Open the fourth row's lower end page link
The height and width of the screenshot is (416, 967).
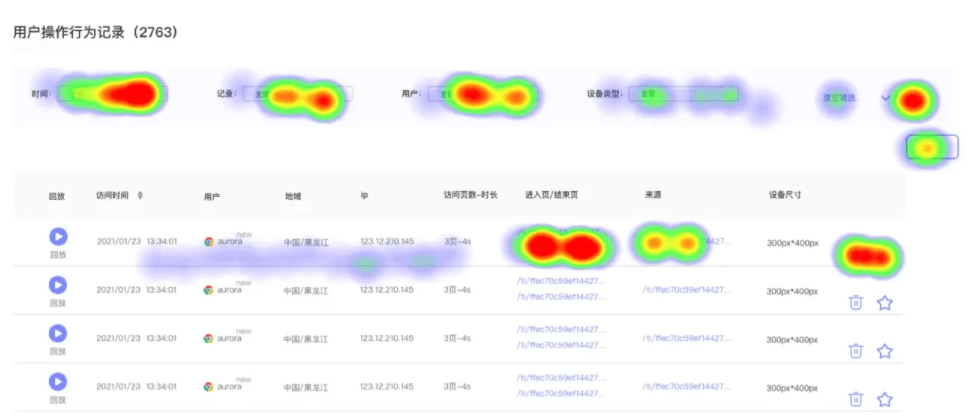pos(561,394)
